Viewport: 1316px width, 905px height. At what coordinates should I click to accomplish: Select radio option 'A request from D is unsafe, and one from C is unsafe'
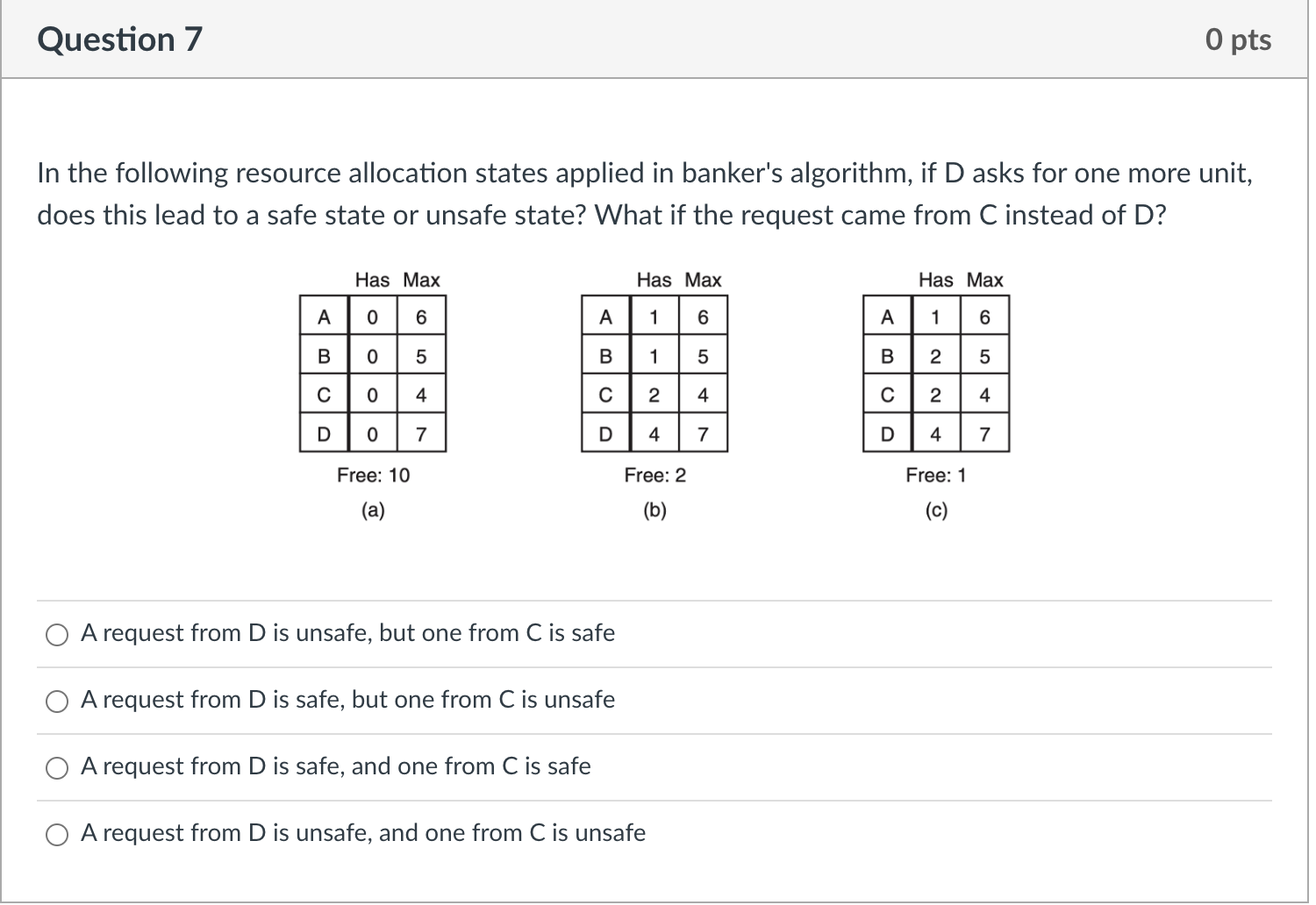[58, 834]
